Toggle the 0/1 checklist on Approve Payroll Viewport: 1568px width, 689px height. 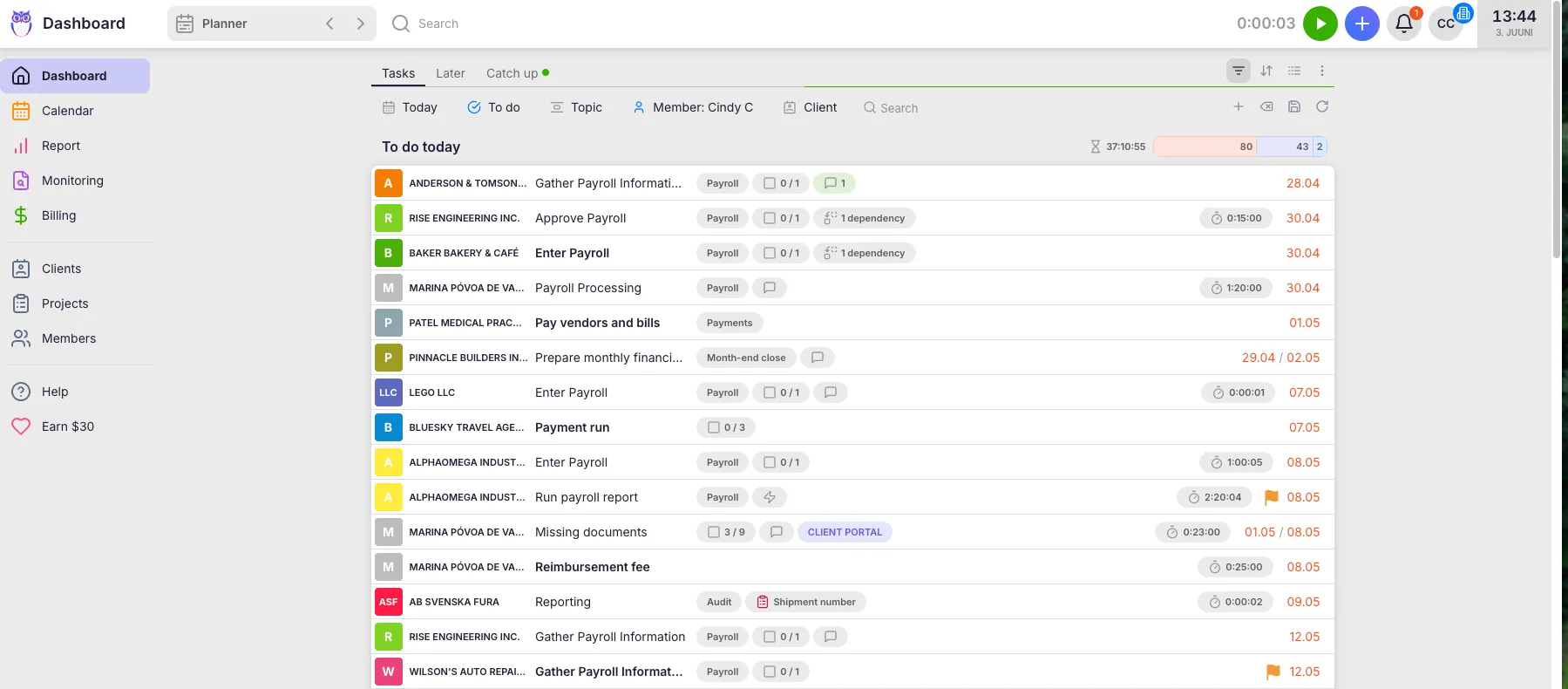pyautogui.click(x=781, y=218)
